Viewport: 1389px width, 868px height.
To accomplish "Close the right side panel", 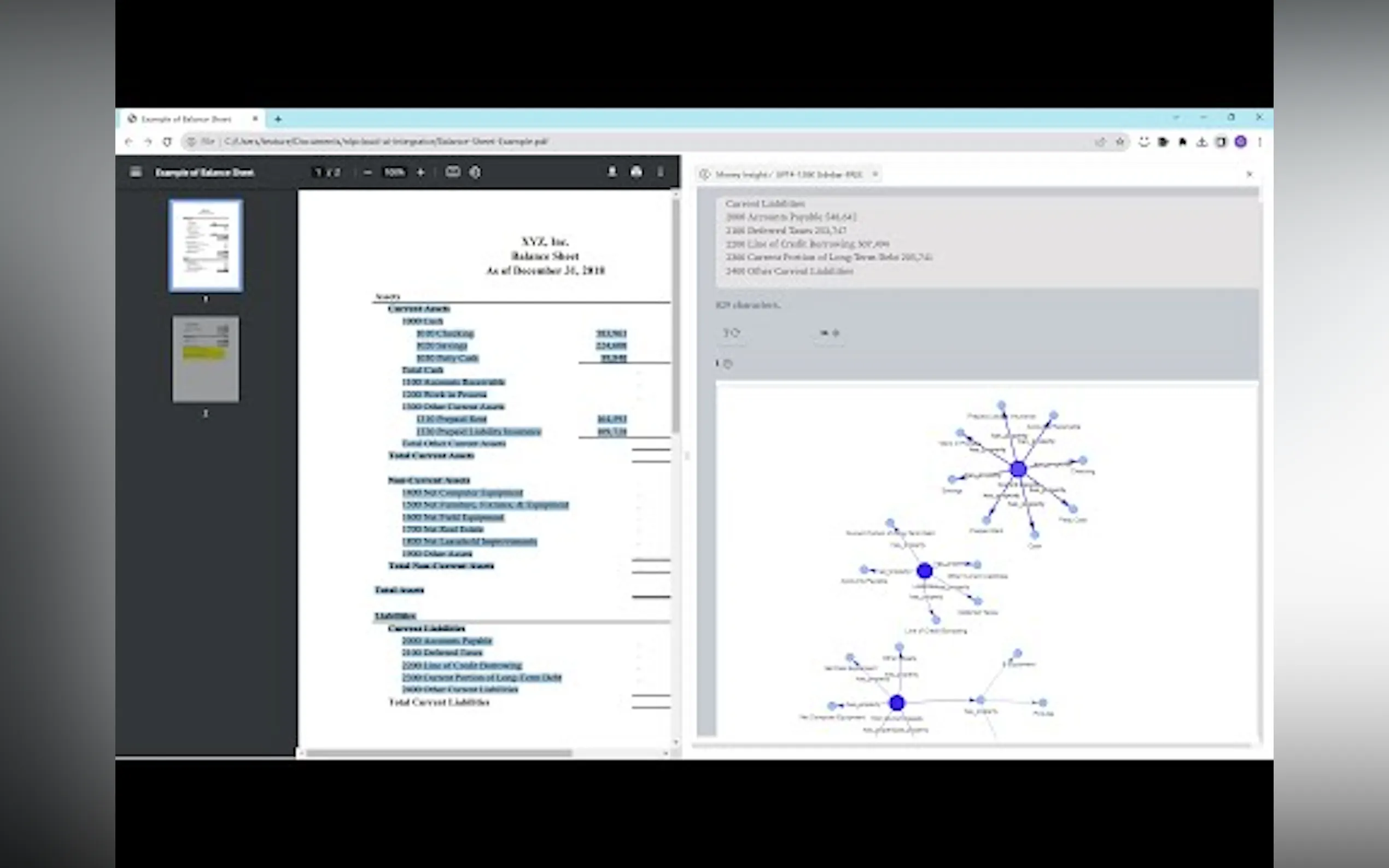I will [x=1250, y=174].
